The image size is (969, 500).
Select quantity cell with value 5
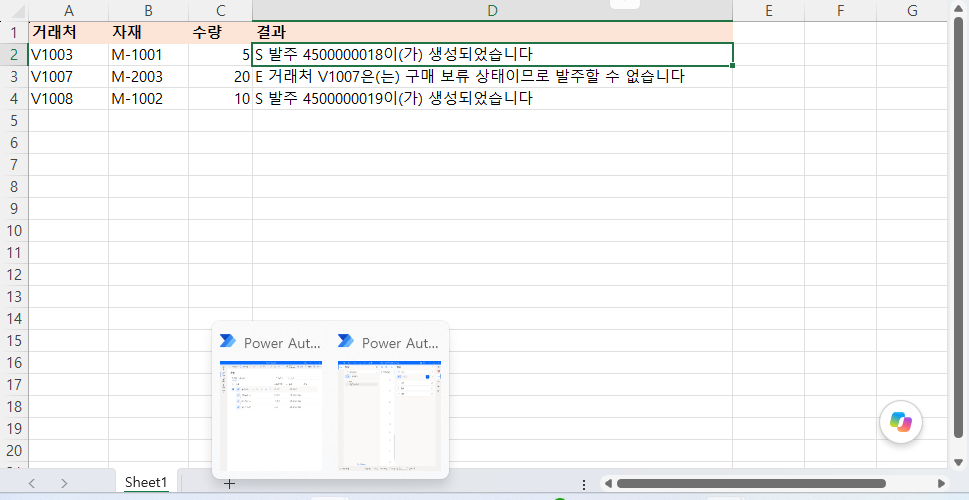click(x=221, y=54)
